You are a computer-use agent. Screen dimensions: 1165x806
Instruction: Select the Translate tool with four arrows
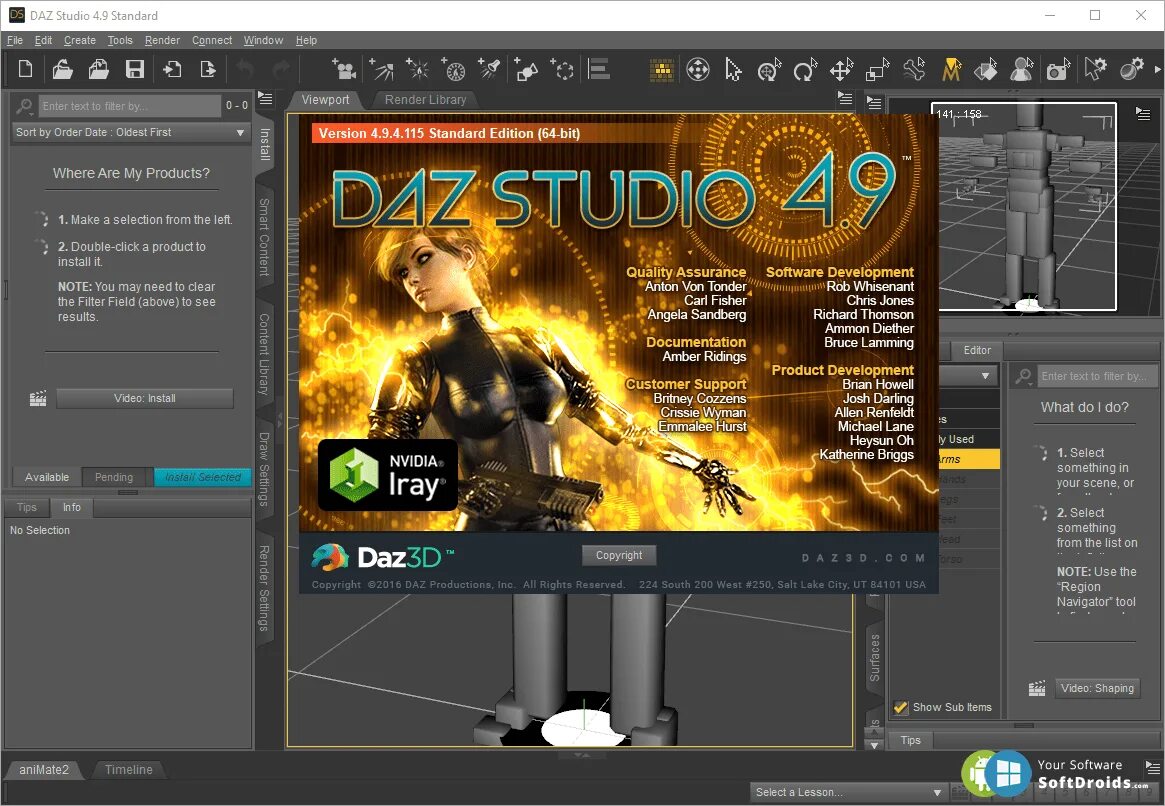(842, 70)
